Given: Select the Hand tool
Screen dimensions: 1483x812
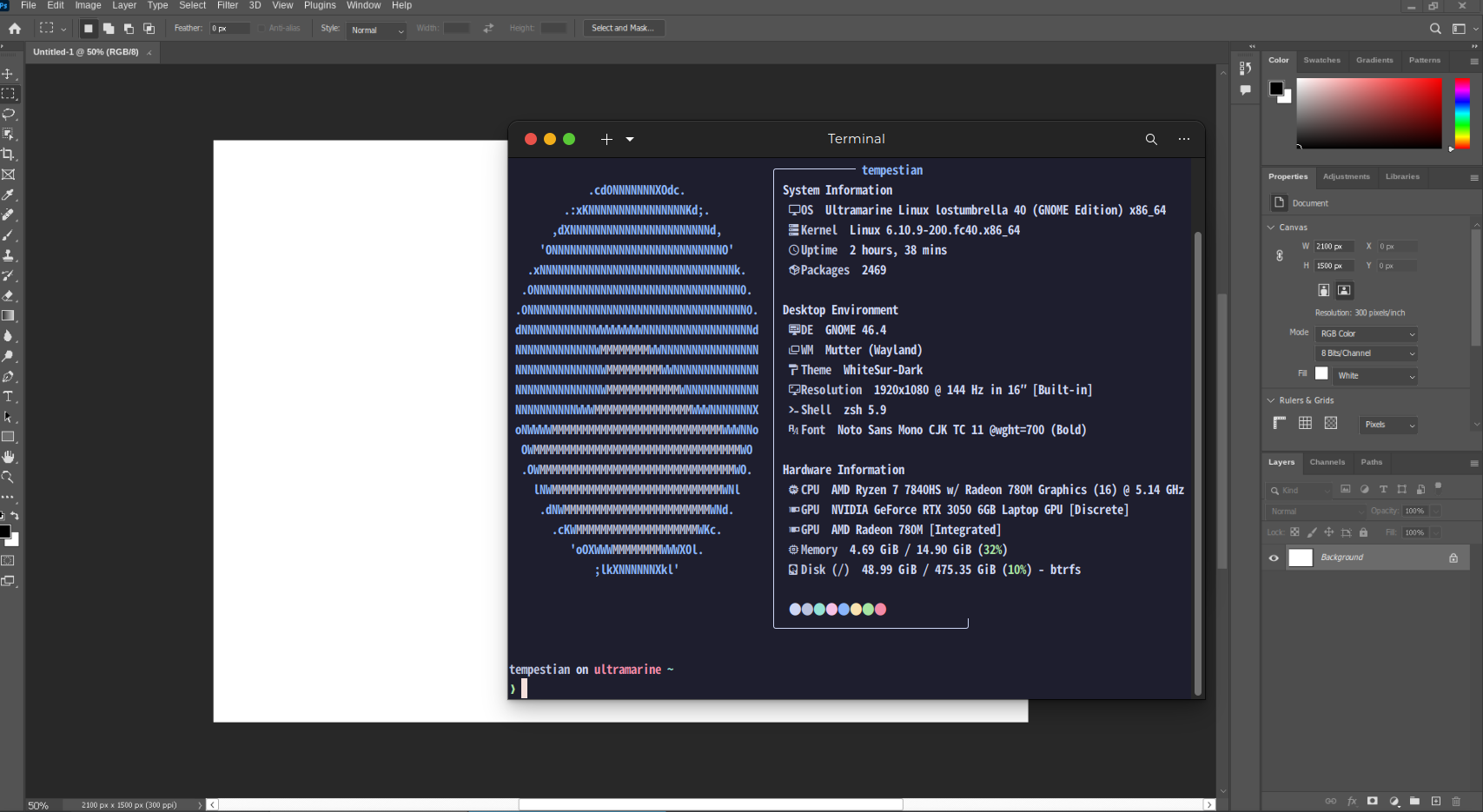Looking at the screenshot, I should click(9, 457).
